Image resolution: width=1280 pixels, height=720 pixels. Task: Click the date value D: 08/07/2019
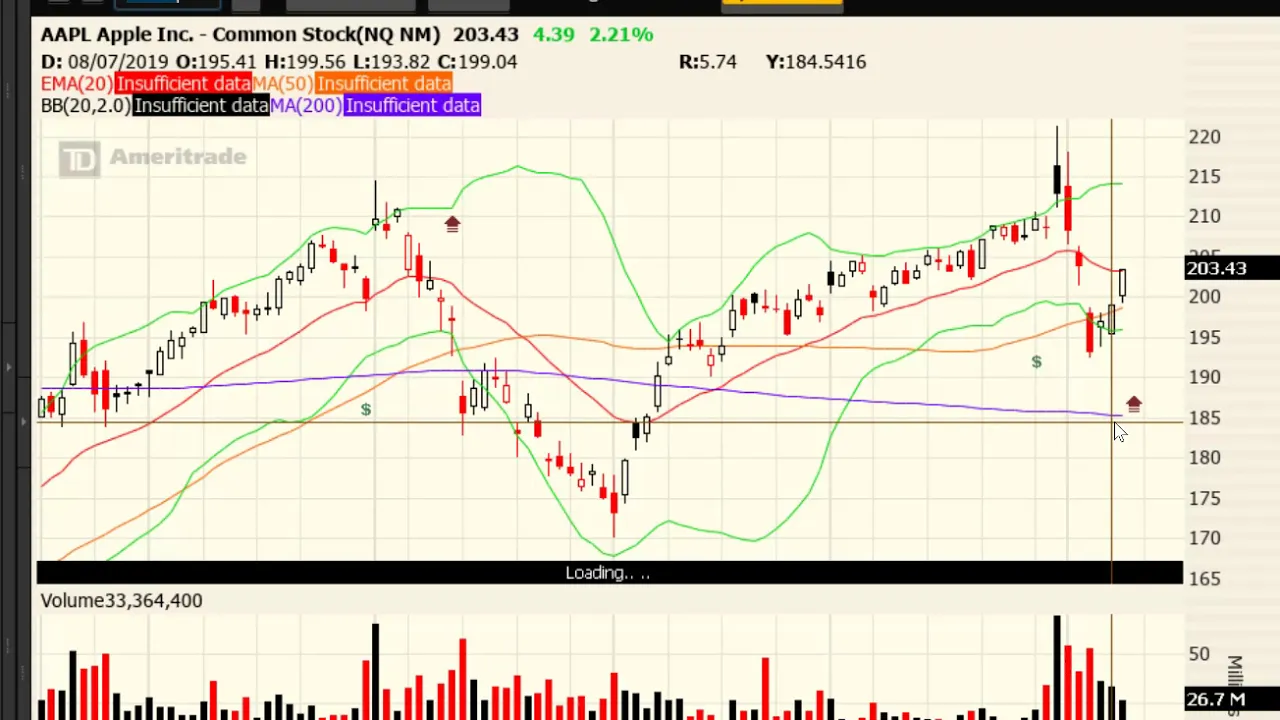coord(106,61)
